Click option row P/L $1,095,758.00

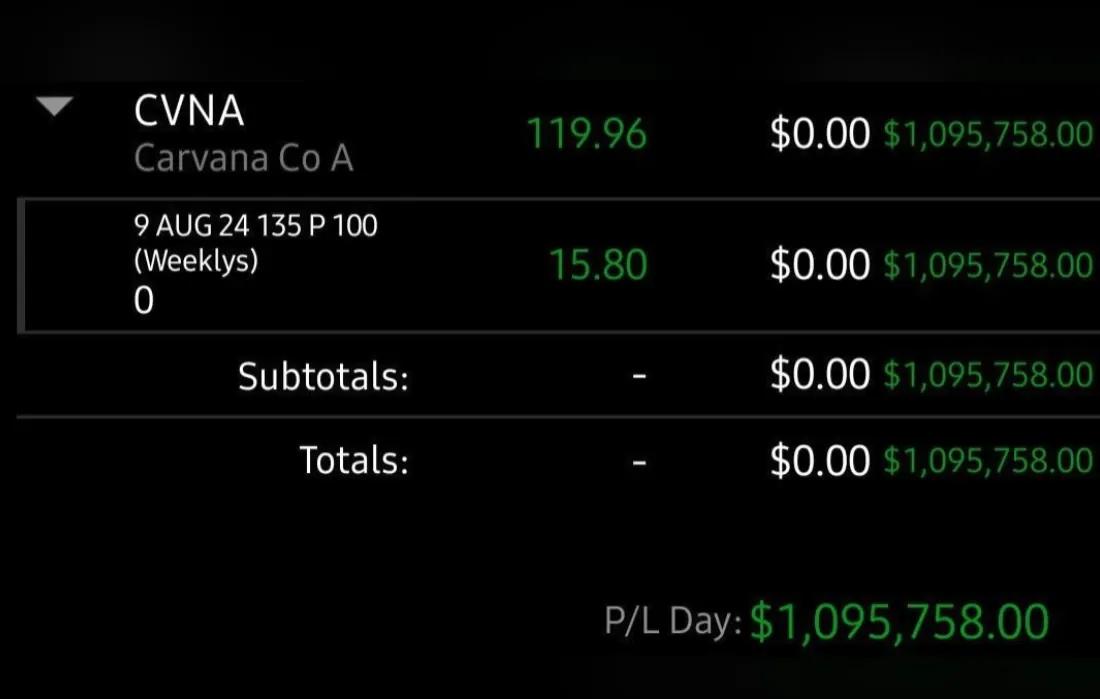pos(988,265)
